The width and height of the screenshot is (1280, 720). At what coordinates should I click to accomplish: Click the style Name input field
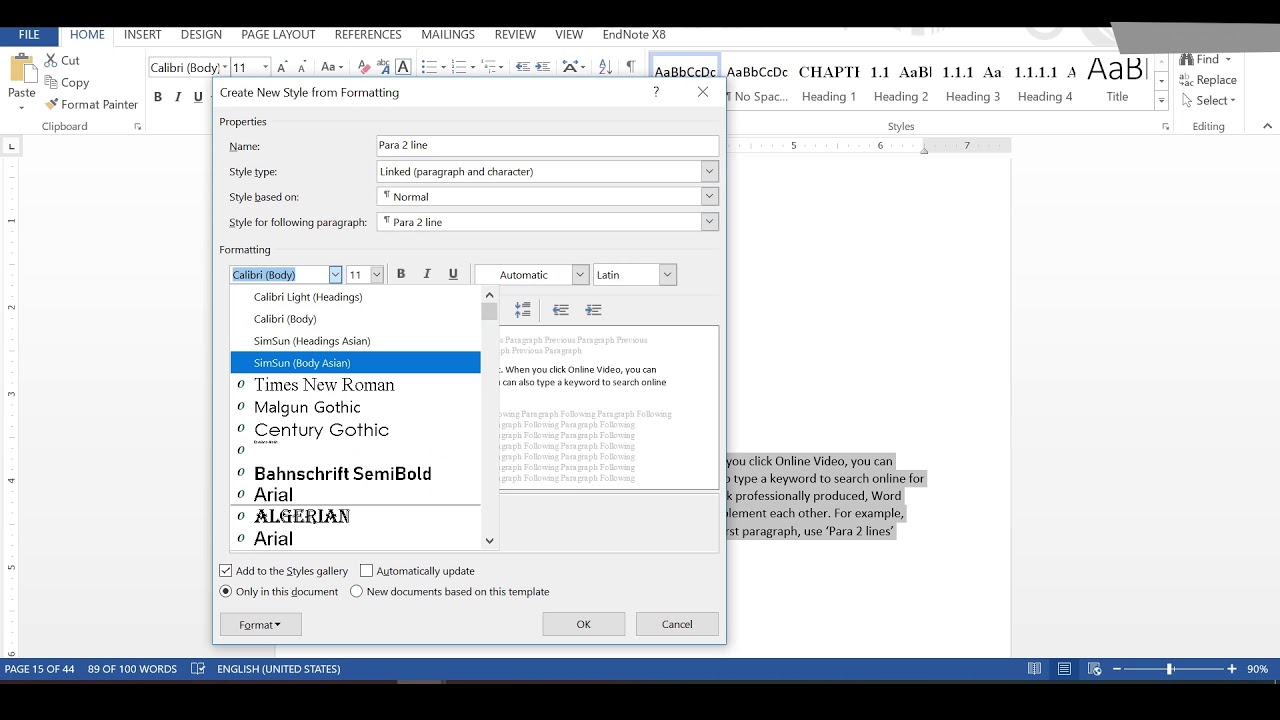(547, 146)
